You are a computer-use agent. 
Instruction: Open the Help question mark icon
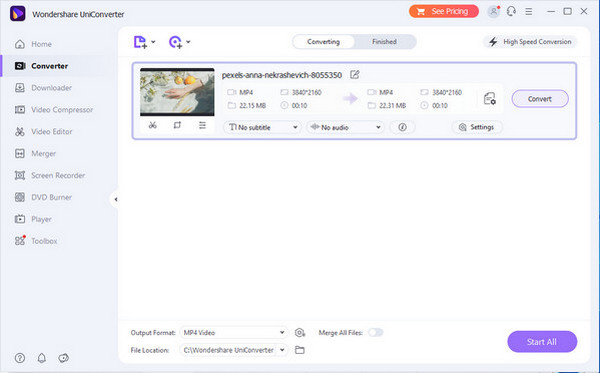(x=20, y=358)
